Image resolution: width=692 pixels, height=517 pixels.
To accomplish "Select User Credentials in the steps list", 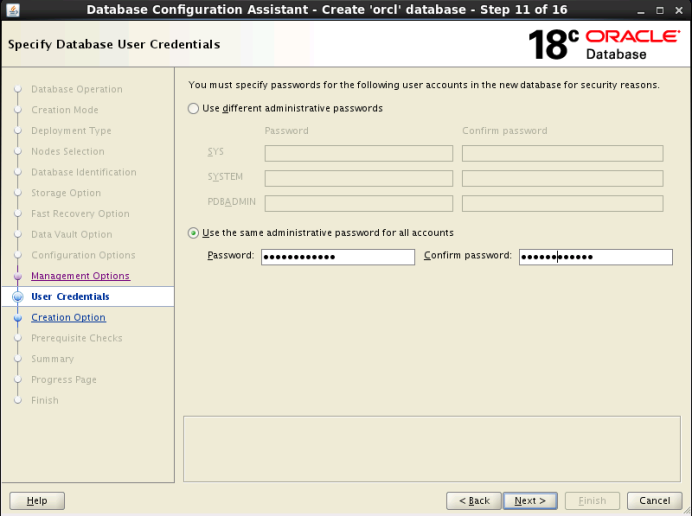I will tap(70, 297).
